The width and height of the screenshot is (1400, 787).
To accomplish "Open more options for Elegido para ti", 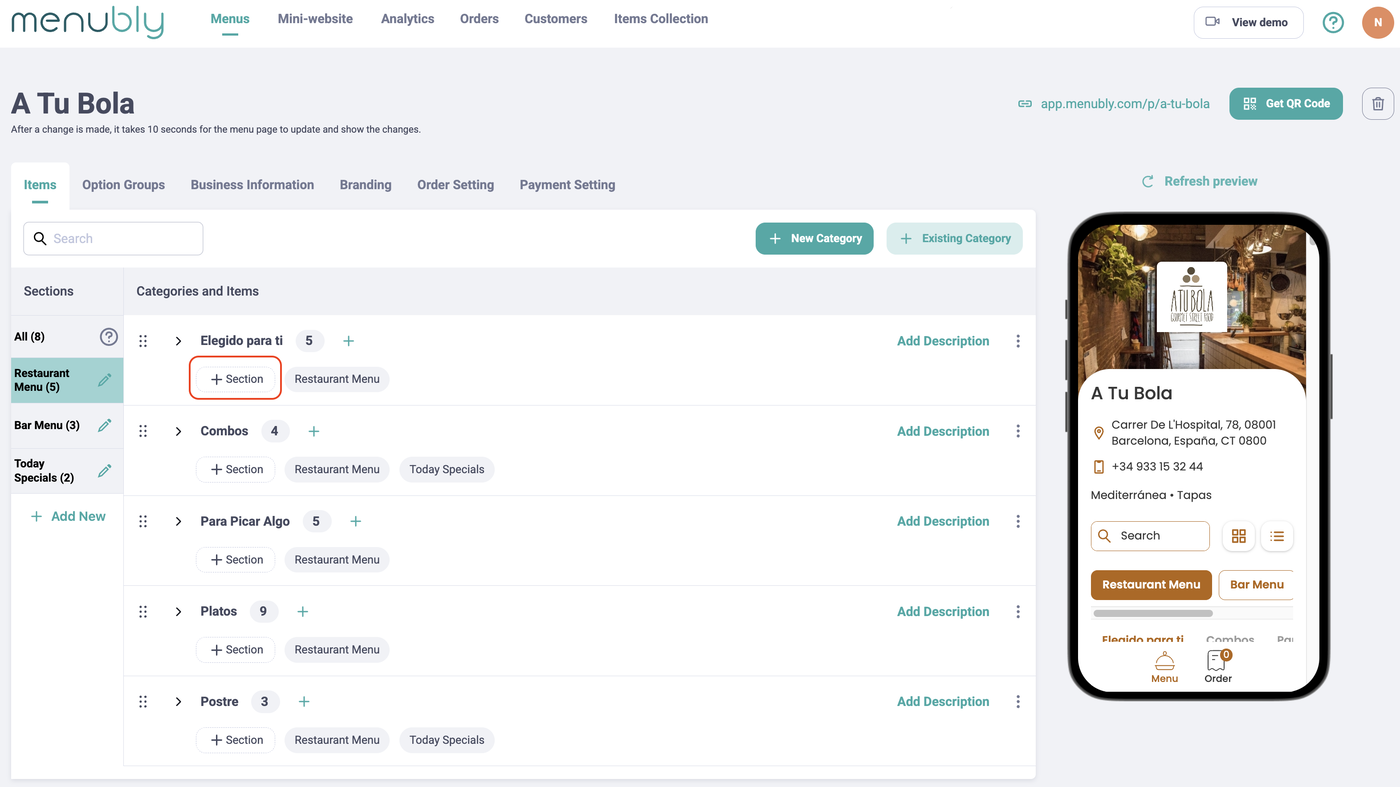I will (1018, 341).
